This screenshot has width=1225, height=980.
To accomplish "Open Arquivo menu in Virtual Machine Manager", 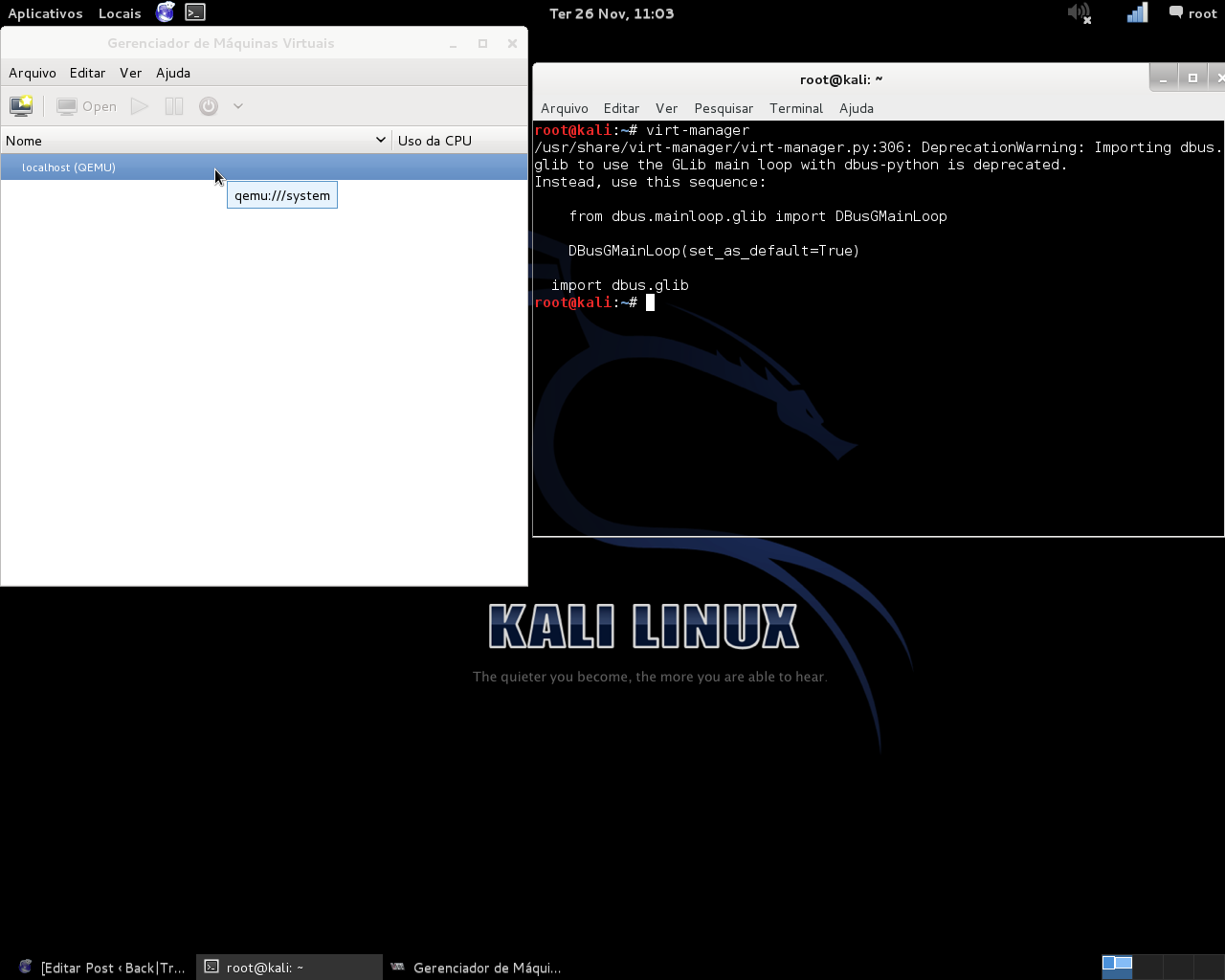I will pos(33,73).
